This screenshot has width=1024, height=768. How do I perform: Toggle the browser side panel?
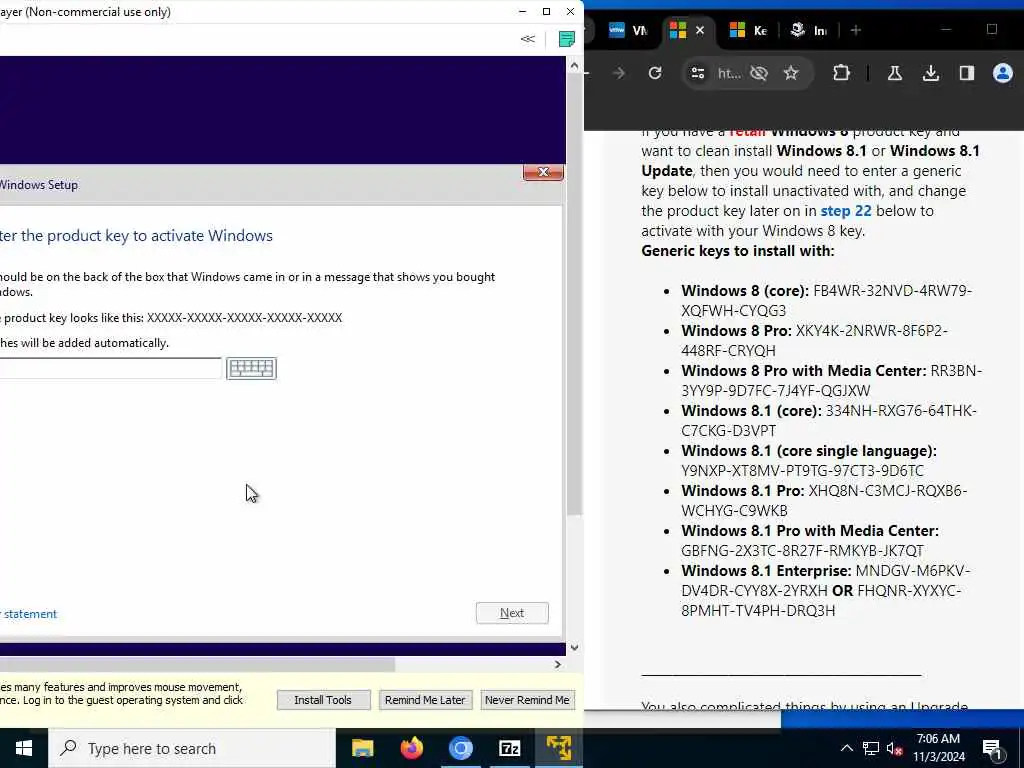tap(967, 73)
